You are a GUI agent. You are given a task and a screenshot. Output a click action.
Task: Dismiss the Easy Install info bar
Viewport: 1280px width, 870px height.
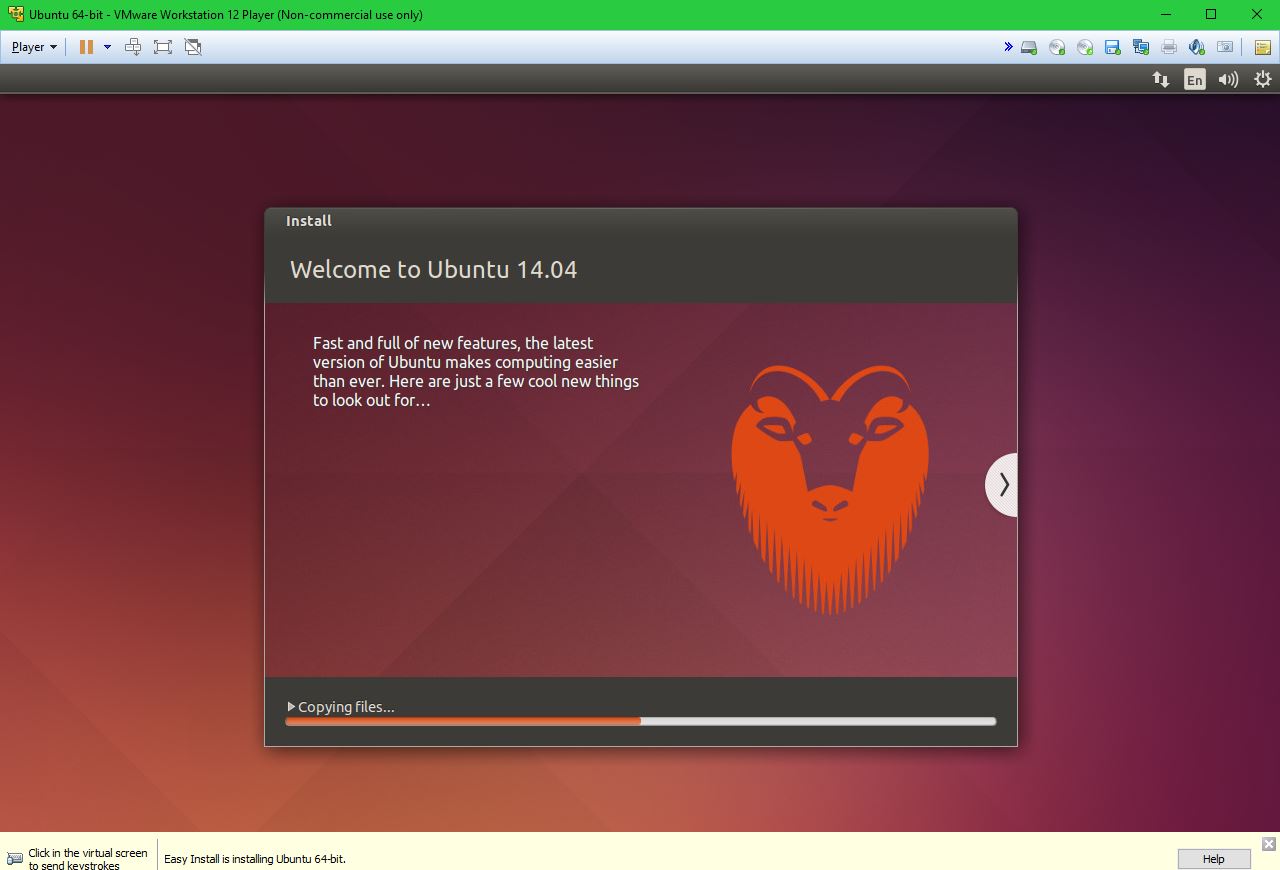click(x=1268, y=844)
